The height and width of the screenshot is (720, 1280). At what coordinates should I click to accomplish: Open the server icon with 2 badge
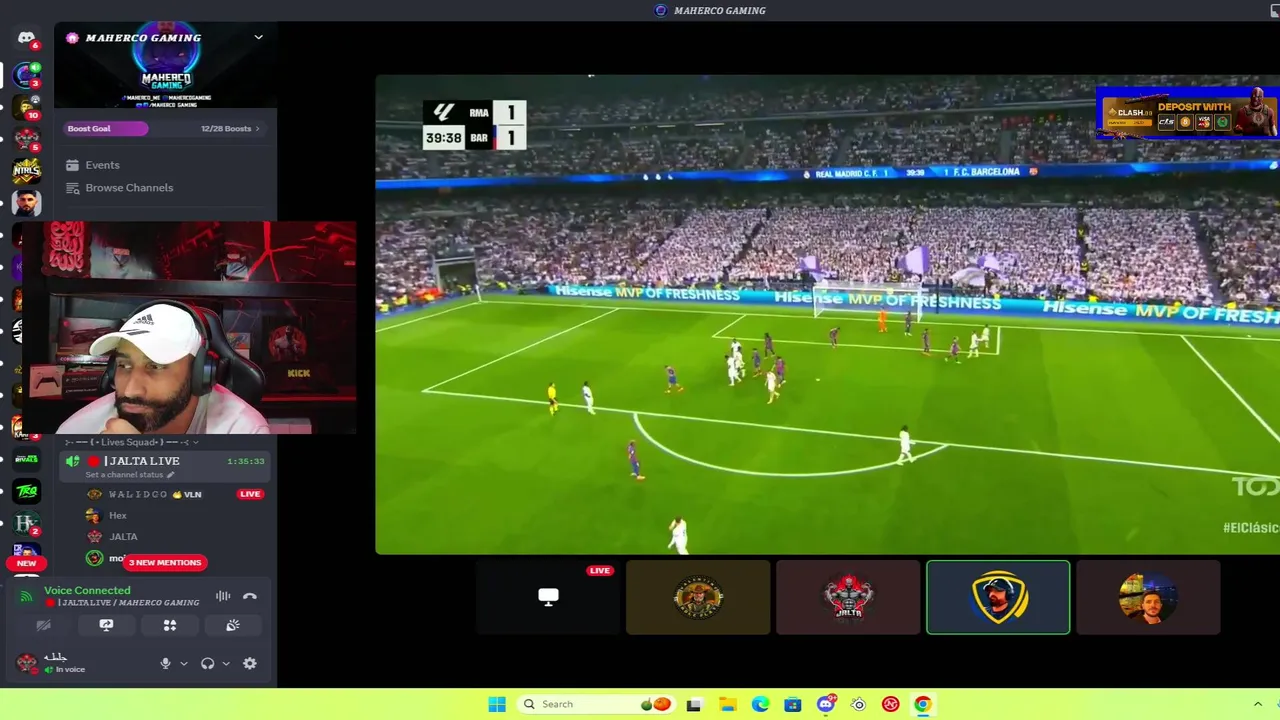[27, 523]
